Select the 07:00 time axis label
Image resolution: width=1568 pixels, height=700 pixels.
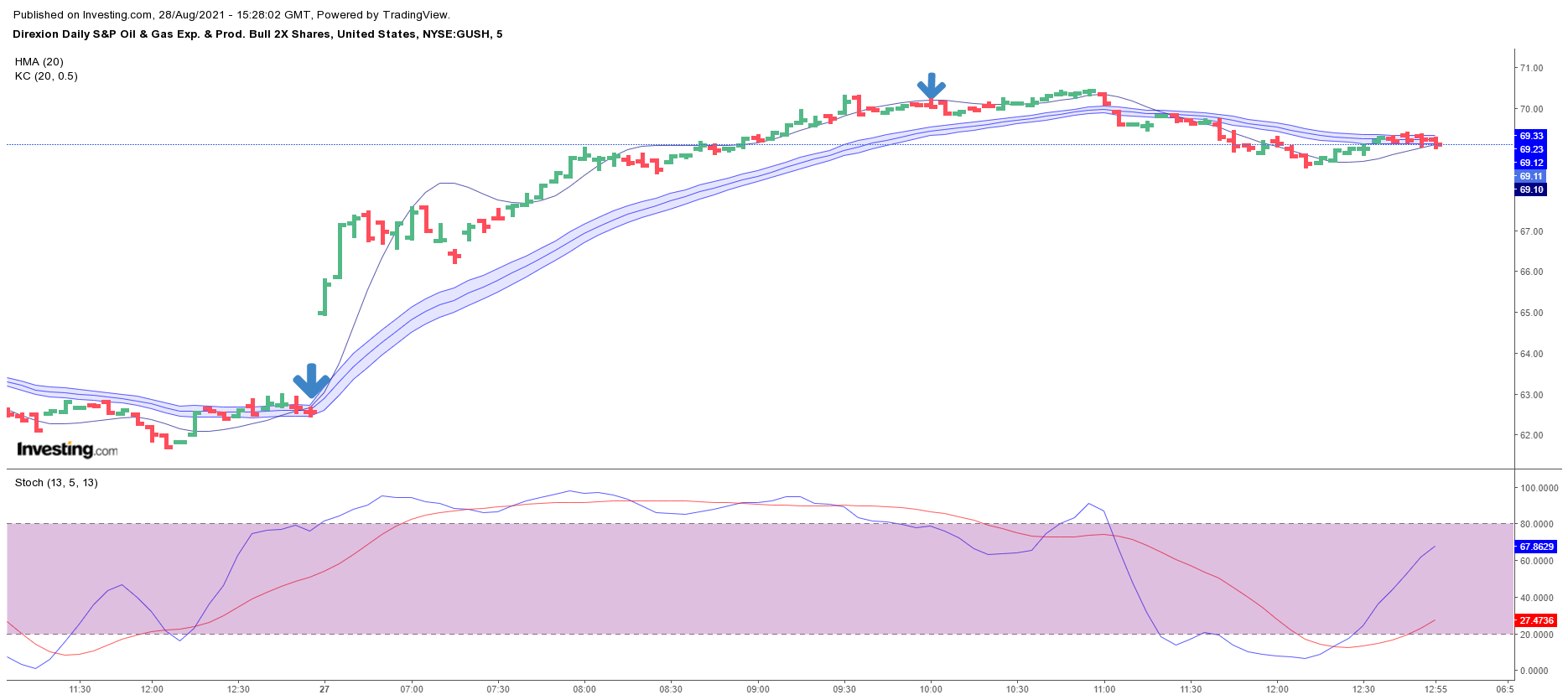pos(412,689)
